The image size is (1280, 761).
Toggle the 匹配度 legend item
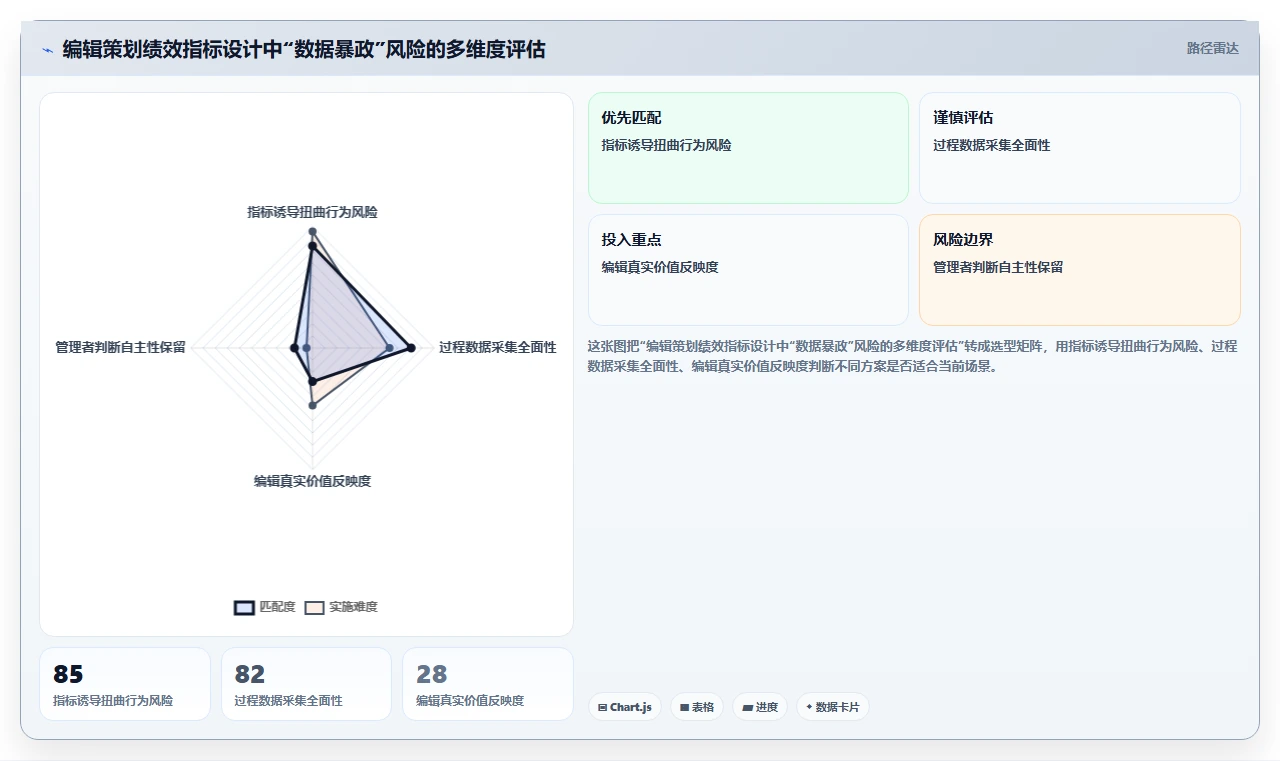265,607
